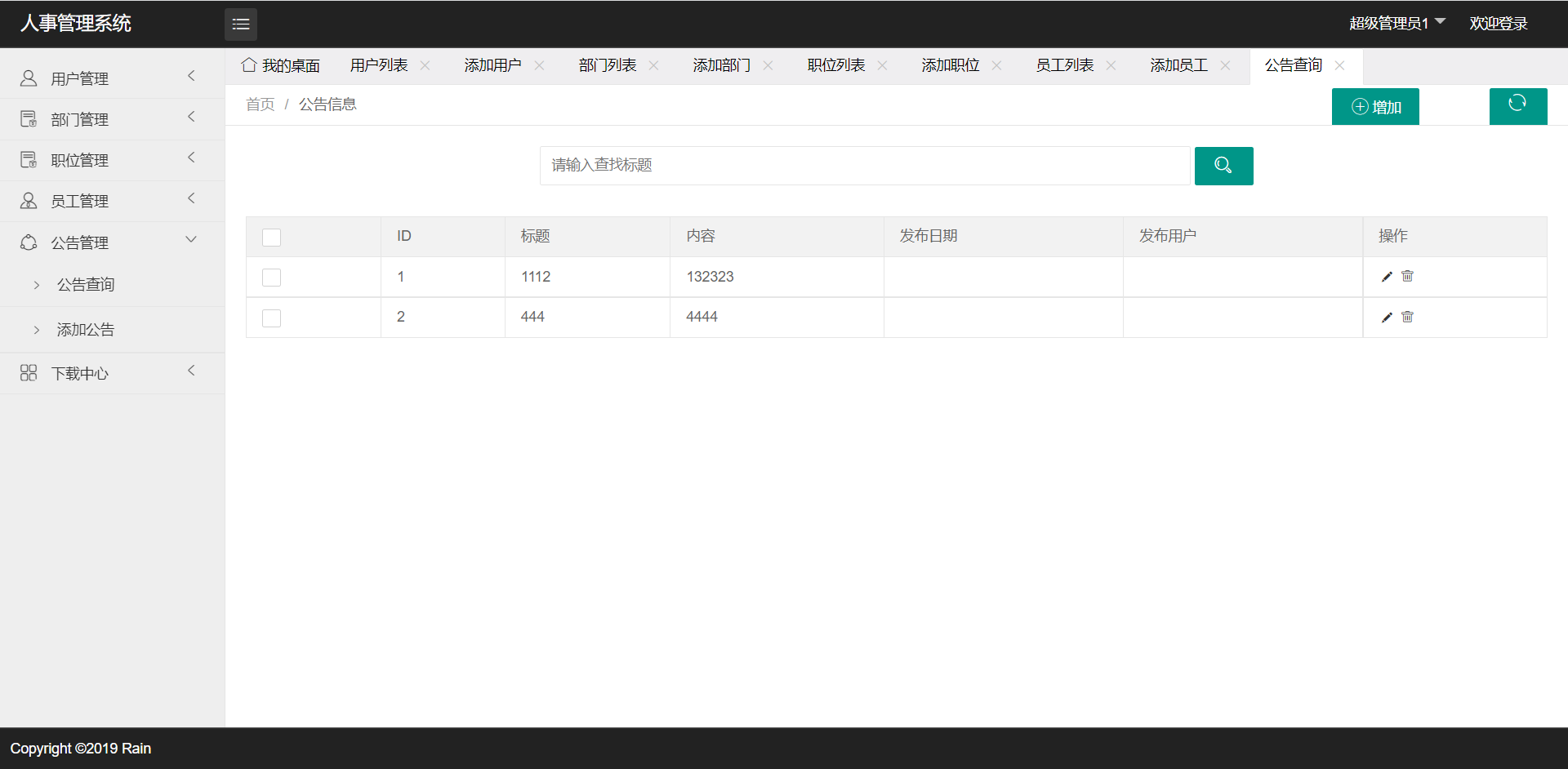Check the box for row ID 2
Viewport: 1568px width, 769px height.
[271, 318]
